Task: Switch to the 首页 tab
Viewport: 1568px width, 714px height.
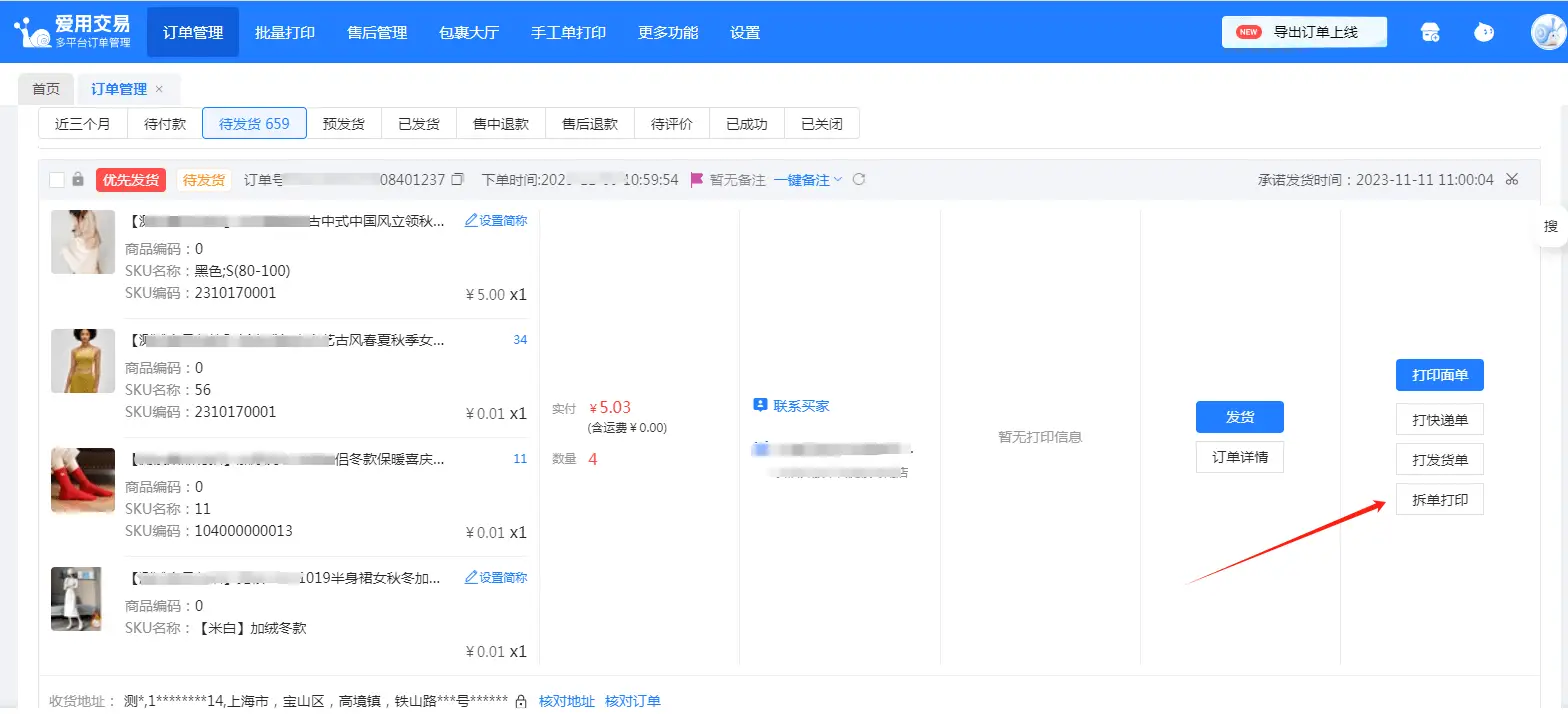Action: (46, 89)
